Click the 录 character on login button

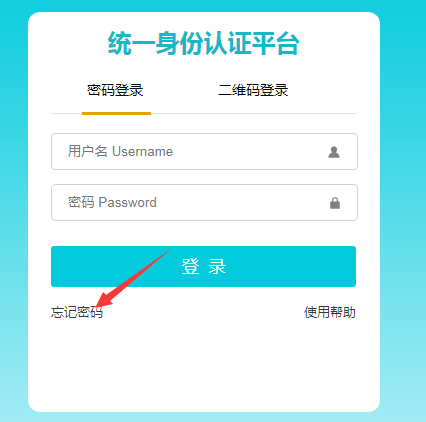[217, 266]
